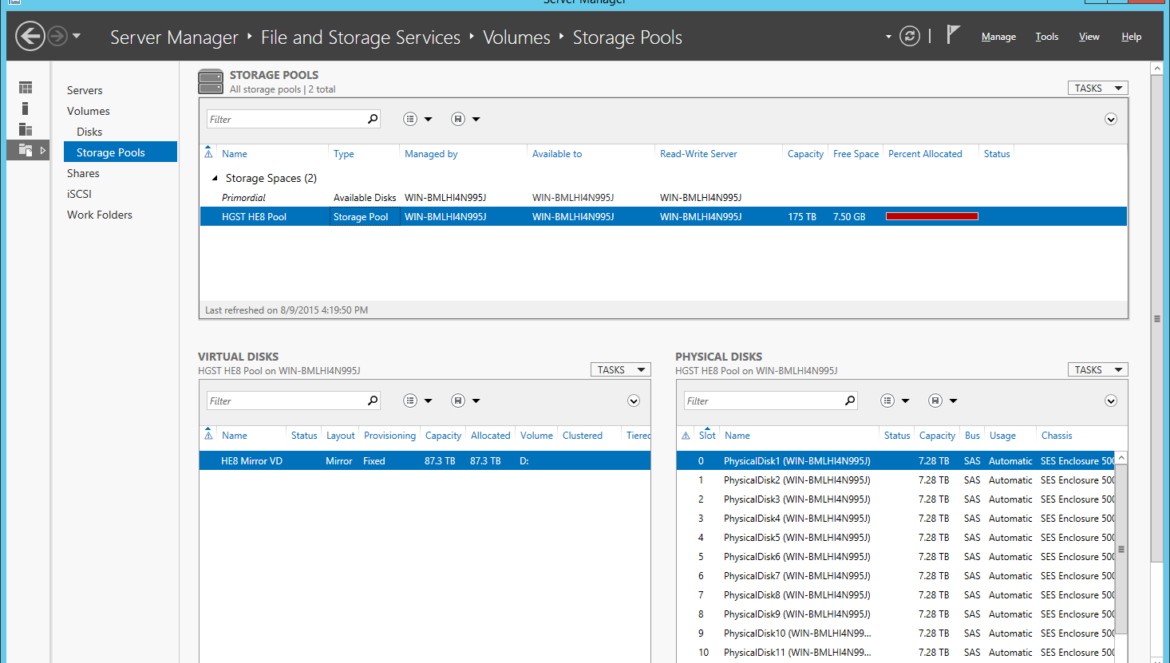
Task: Click the Forward navigation arrow
Action: pyautogui.click(x=57, y=36)
